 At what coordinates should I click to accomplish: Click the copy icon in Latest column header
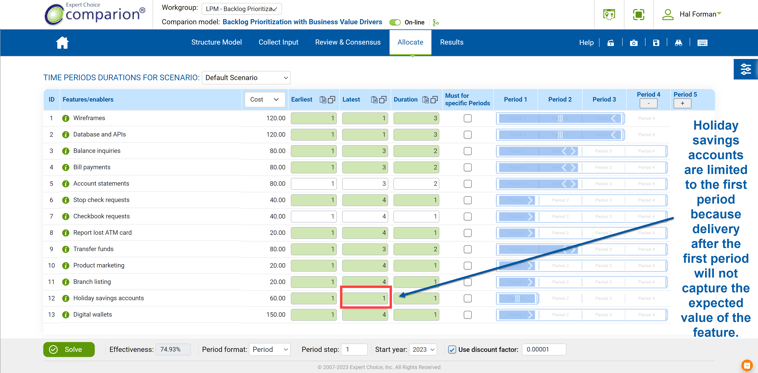click(383, 100)
